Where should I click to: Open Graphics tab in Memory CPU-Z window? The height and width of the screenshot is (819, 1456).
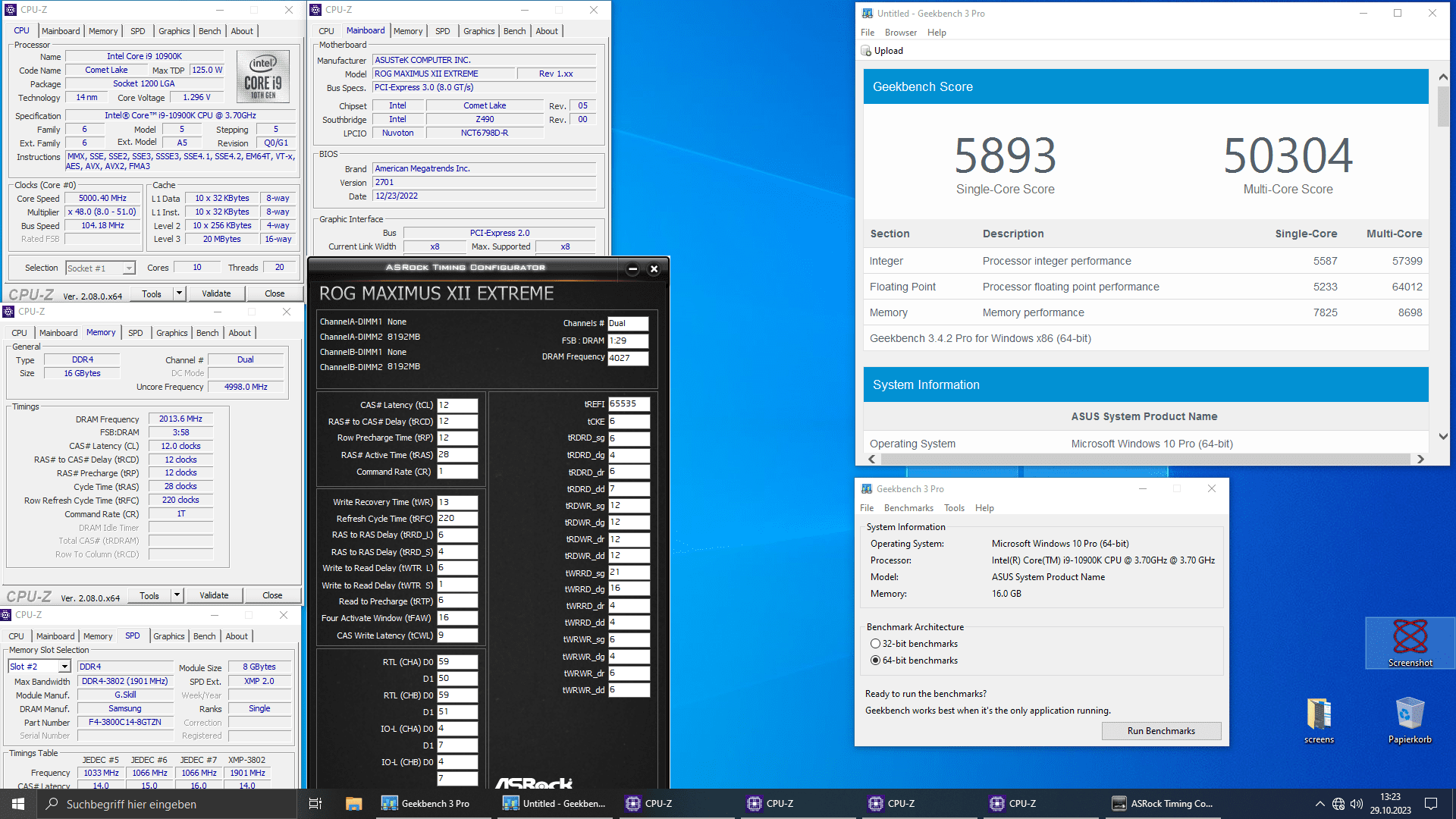click(172, 333)
